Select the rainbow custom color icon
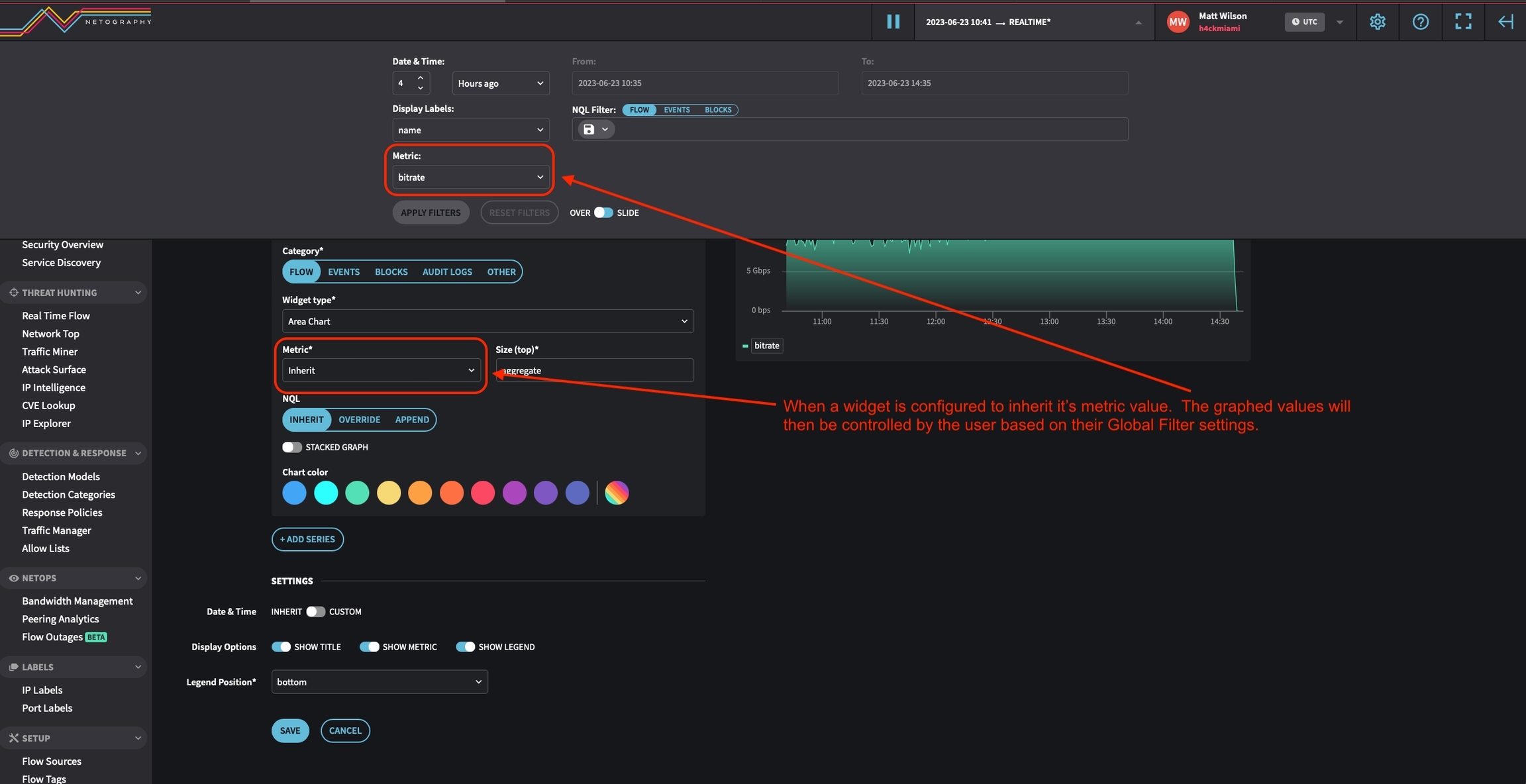Viewport: 1526px width, 784px height. click(617, 493)
